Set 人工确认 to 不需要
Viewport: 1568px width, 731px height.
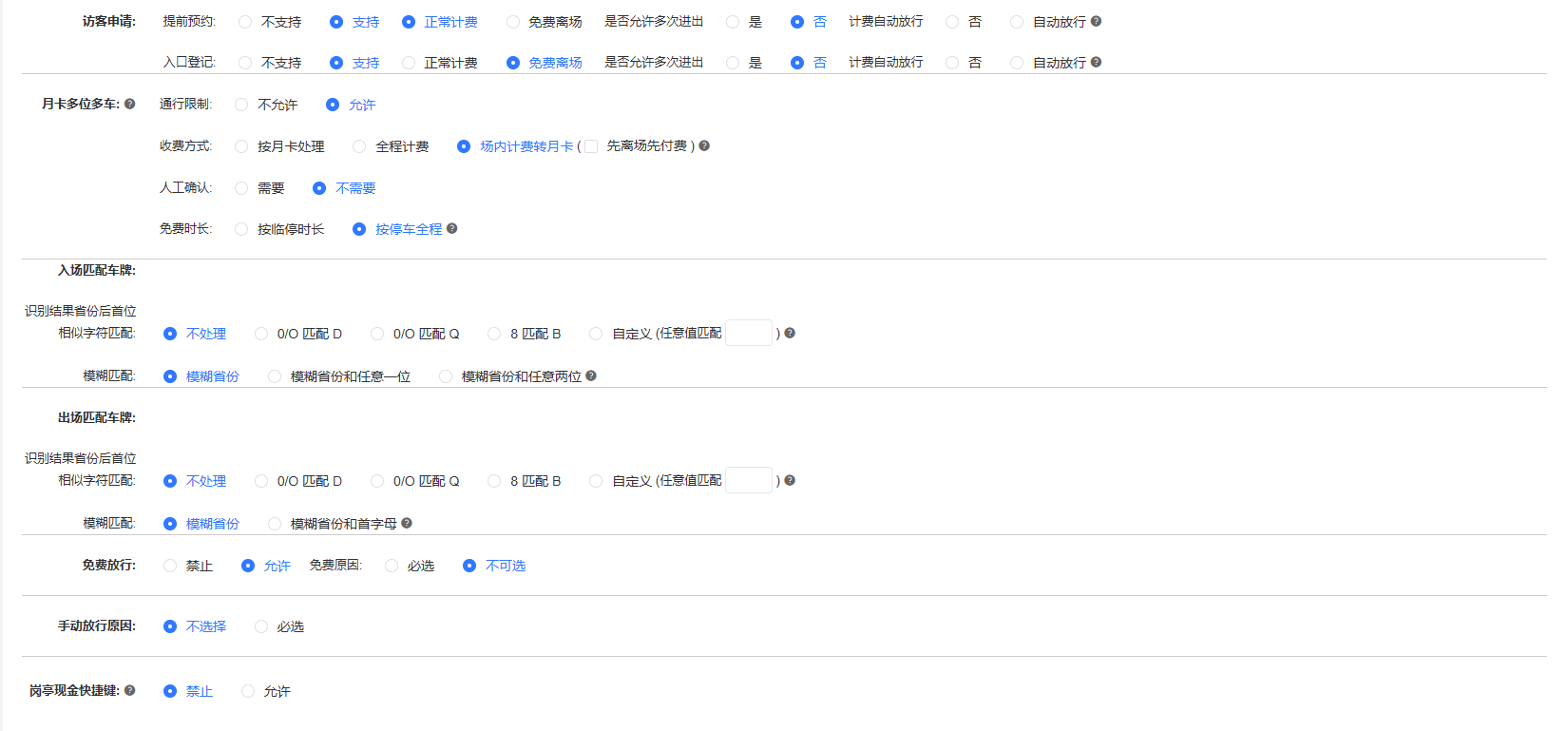coord(319,188)
